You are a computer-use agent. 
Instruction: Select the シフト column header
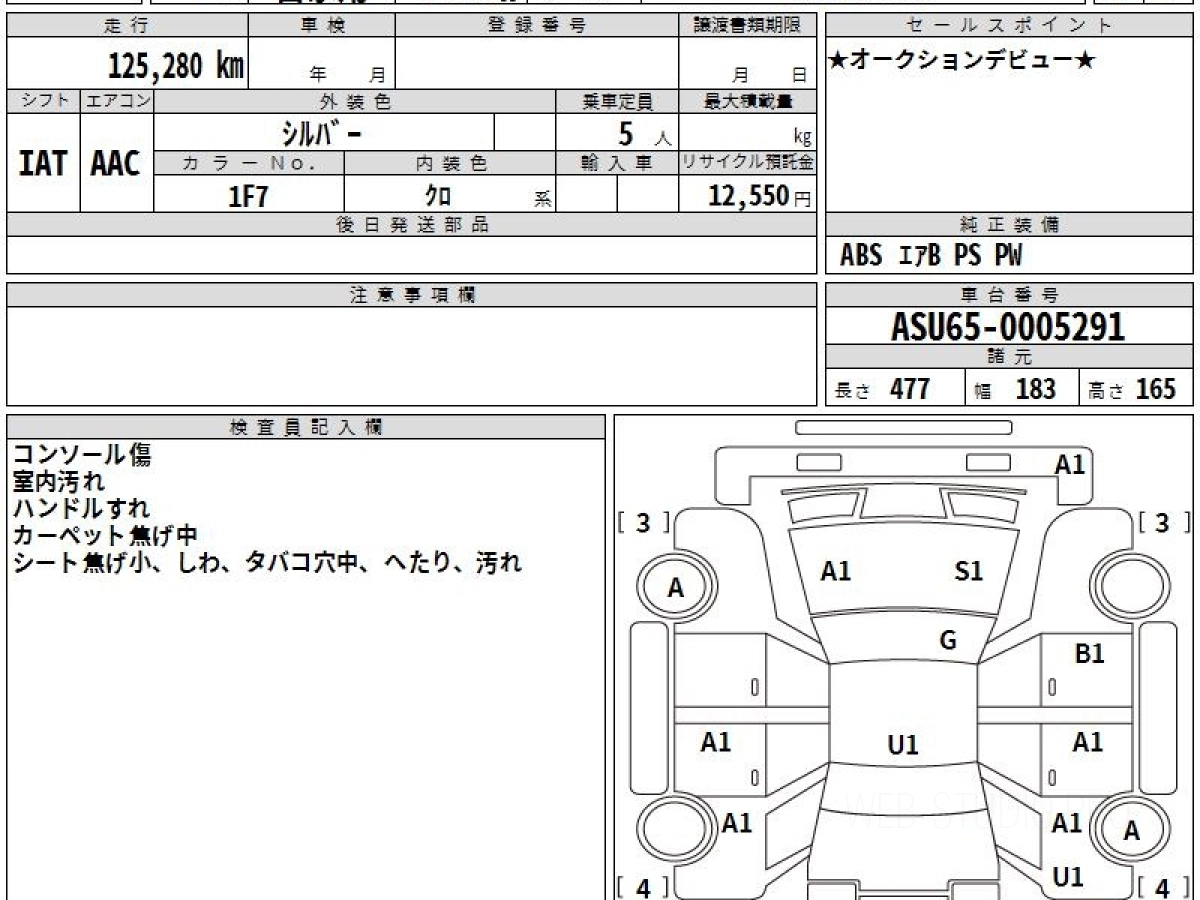tap(43, 101)
